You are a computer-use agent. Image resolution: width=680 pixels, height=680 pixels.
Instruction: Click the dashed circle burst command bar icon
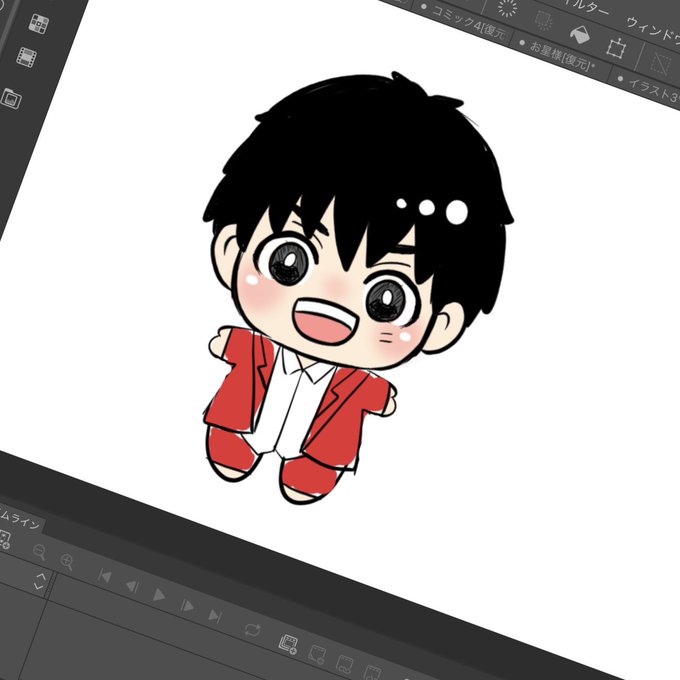click(508, 7)
